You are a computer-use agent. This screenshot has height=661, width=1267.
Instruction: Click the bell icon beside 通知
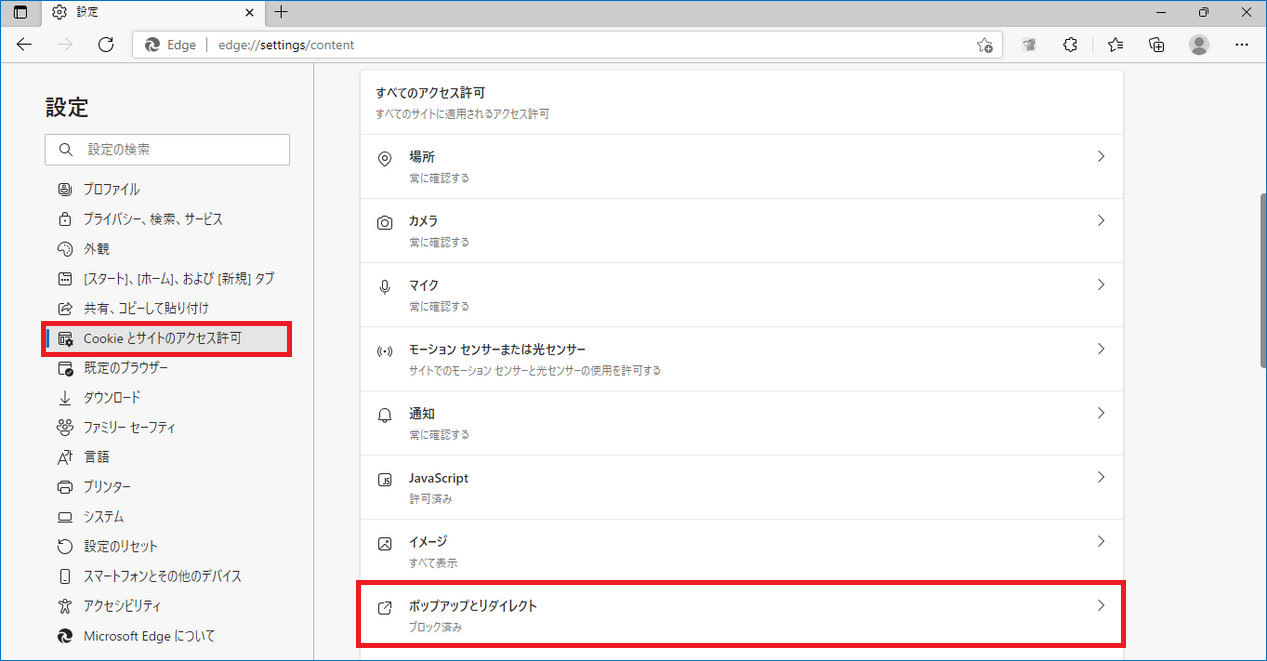click(x=384, y=414)
